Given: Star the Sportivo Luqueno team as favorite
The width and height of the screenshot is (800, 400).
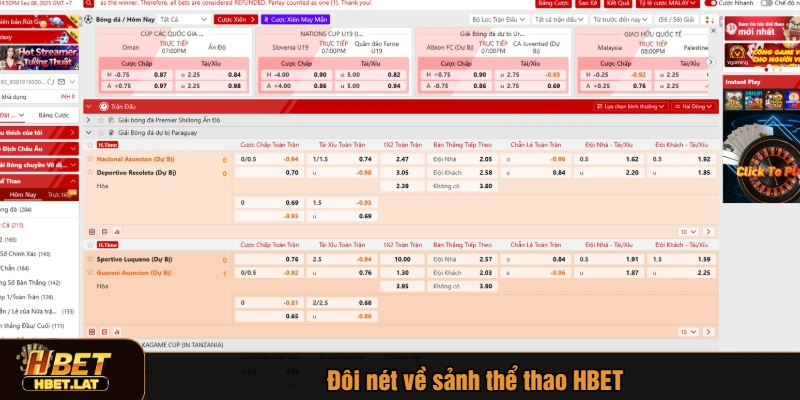Looking at the screenshot, I should click(x=90, y=259).
